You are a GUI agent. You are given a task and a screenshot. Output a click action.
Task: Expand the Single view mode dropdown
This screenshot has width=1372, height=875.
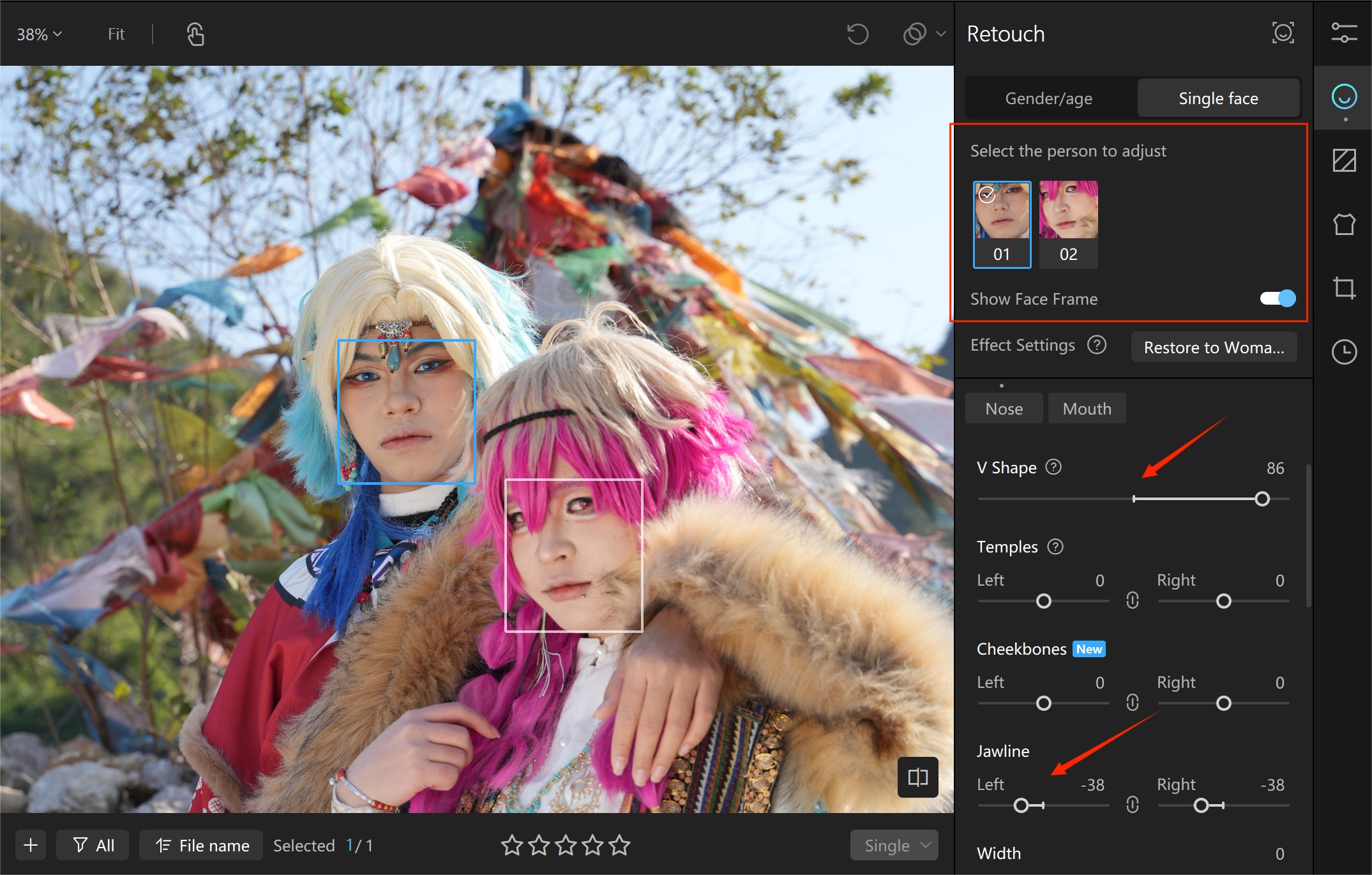tap(894, 845)
